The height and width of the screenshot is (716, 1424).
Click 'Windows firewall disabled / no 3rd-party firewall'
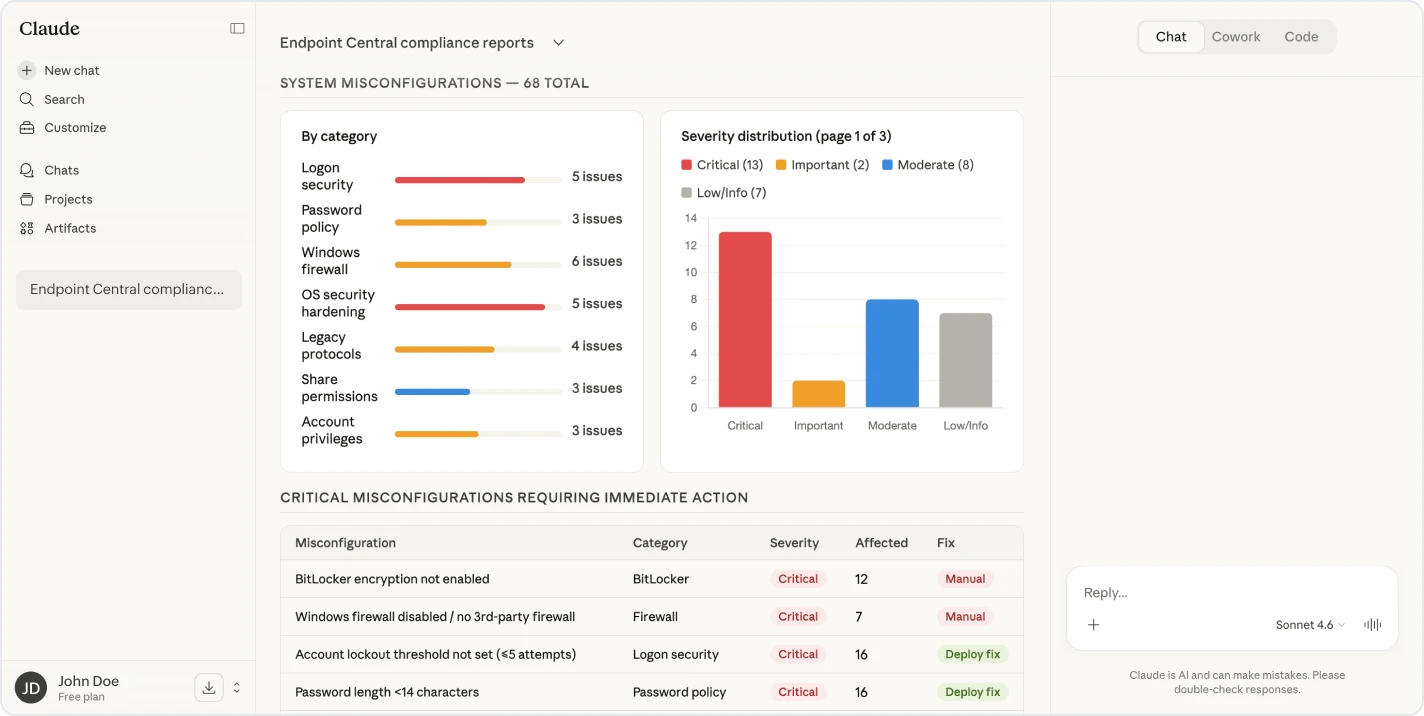(435, 617)
